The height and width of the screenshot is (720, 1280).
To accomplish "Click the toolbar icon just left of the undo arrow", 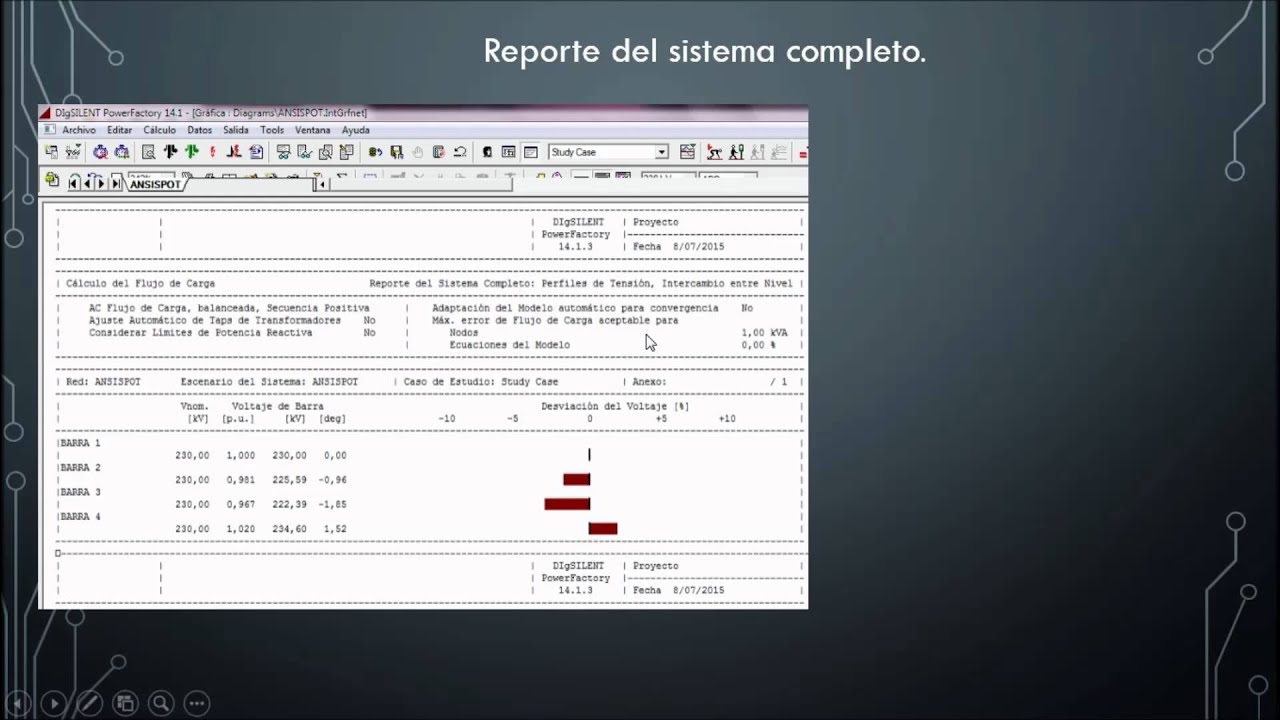I will (439, 152).
